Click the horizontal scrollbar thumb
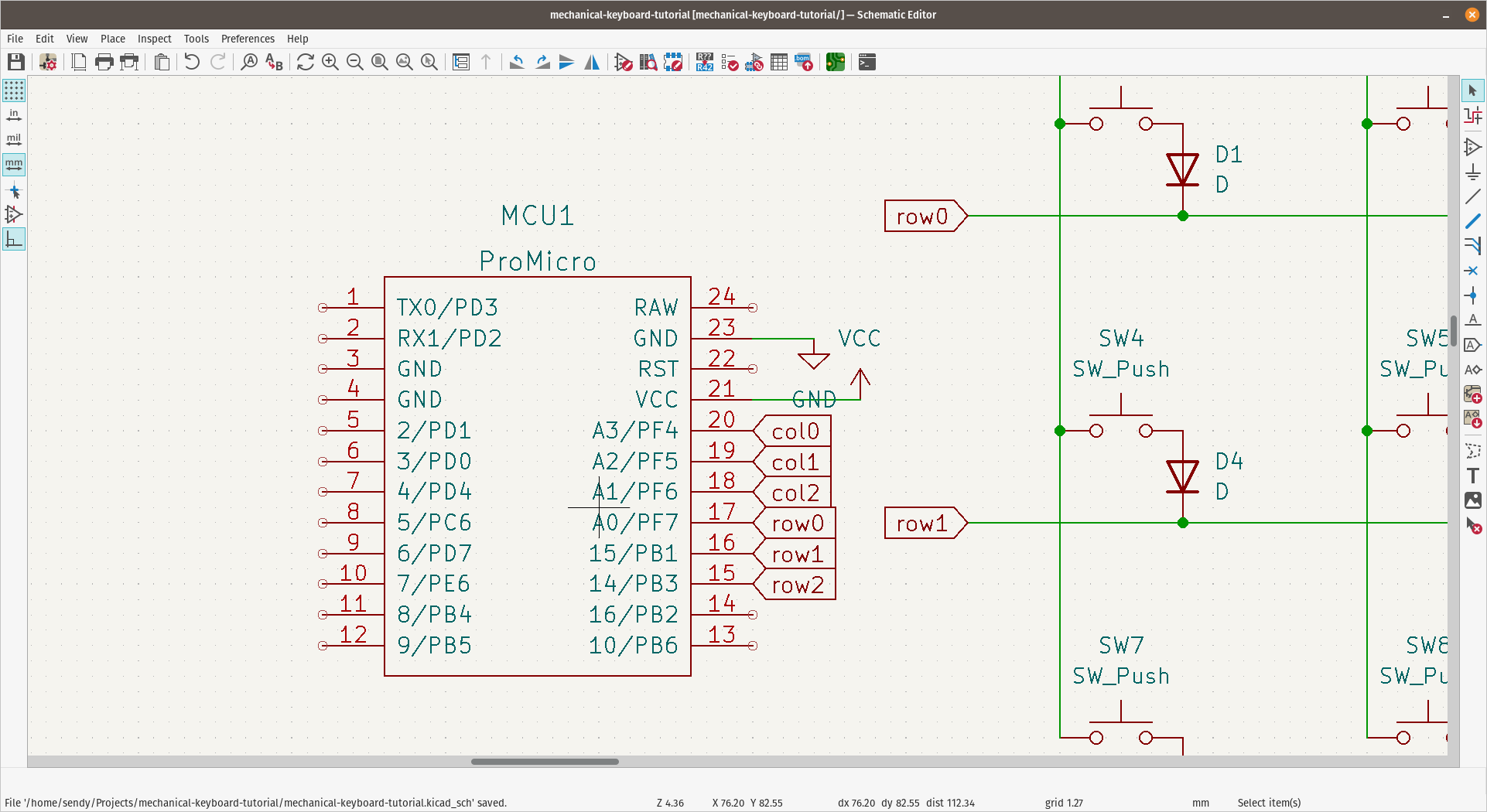The height and width of the screenshot is (812, 1487). point(545,762)
